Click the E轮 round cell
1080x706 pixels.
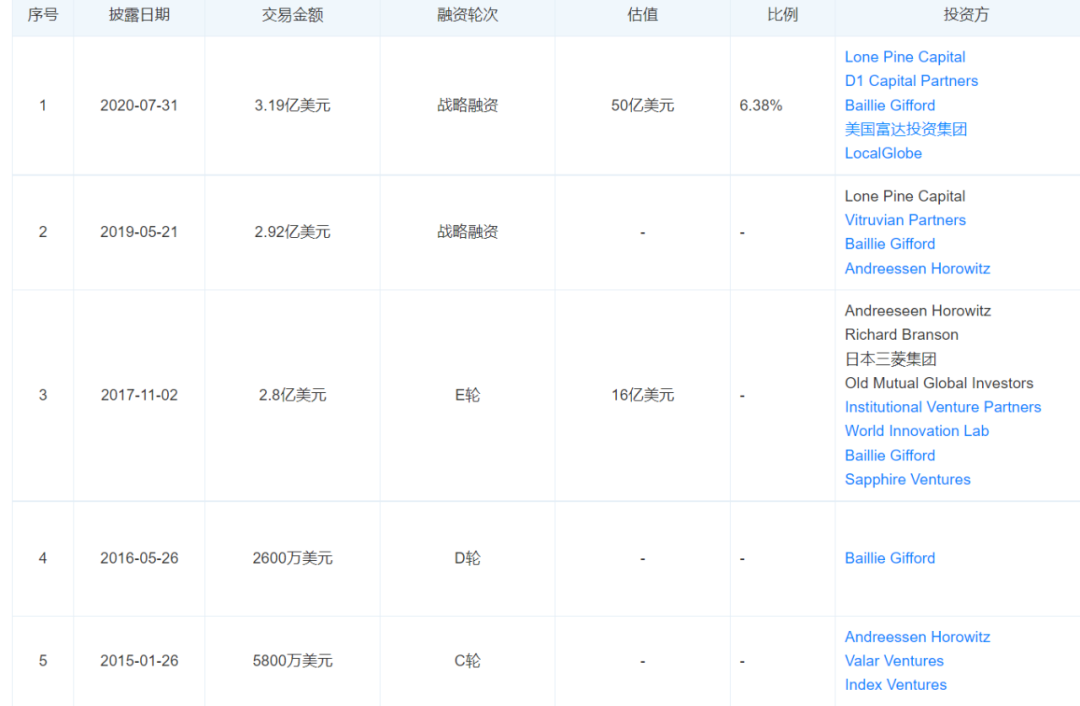[468, 395]
